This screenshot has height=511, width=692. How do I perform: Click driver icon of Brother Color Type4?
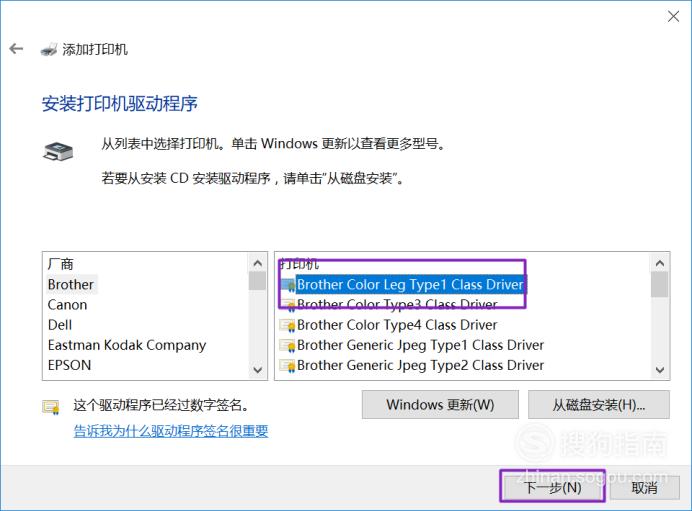(287, 325)
